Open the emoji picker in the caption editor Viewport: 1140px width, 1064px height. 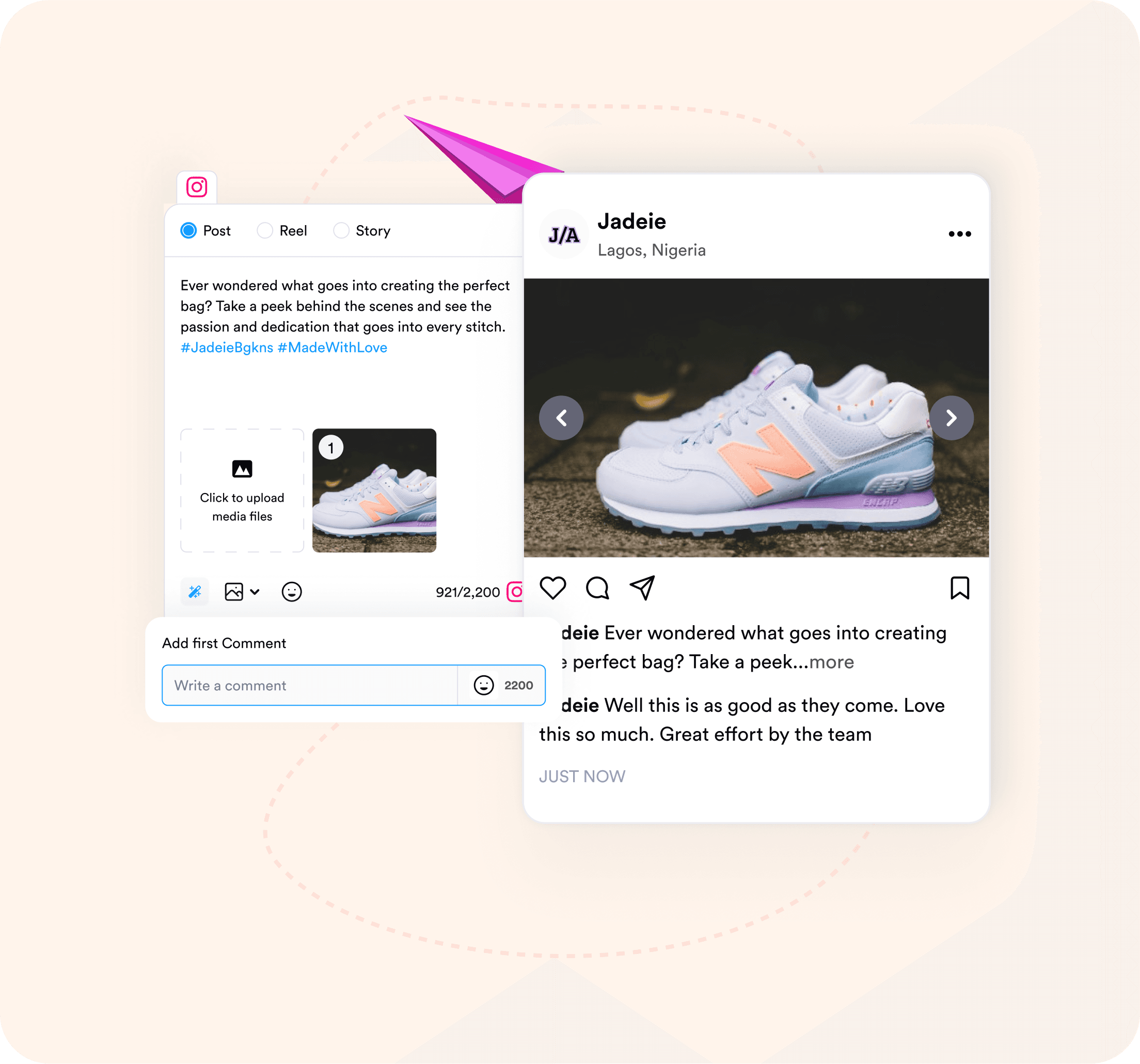coord(291,592)
